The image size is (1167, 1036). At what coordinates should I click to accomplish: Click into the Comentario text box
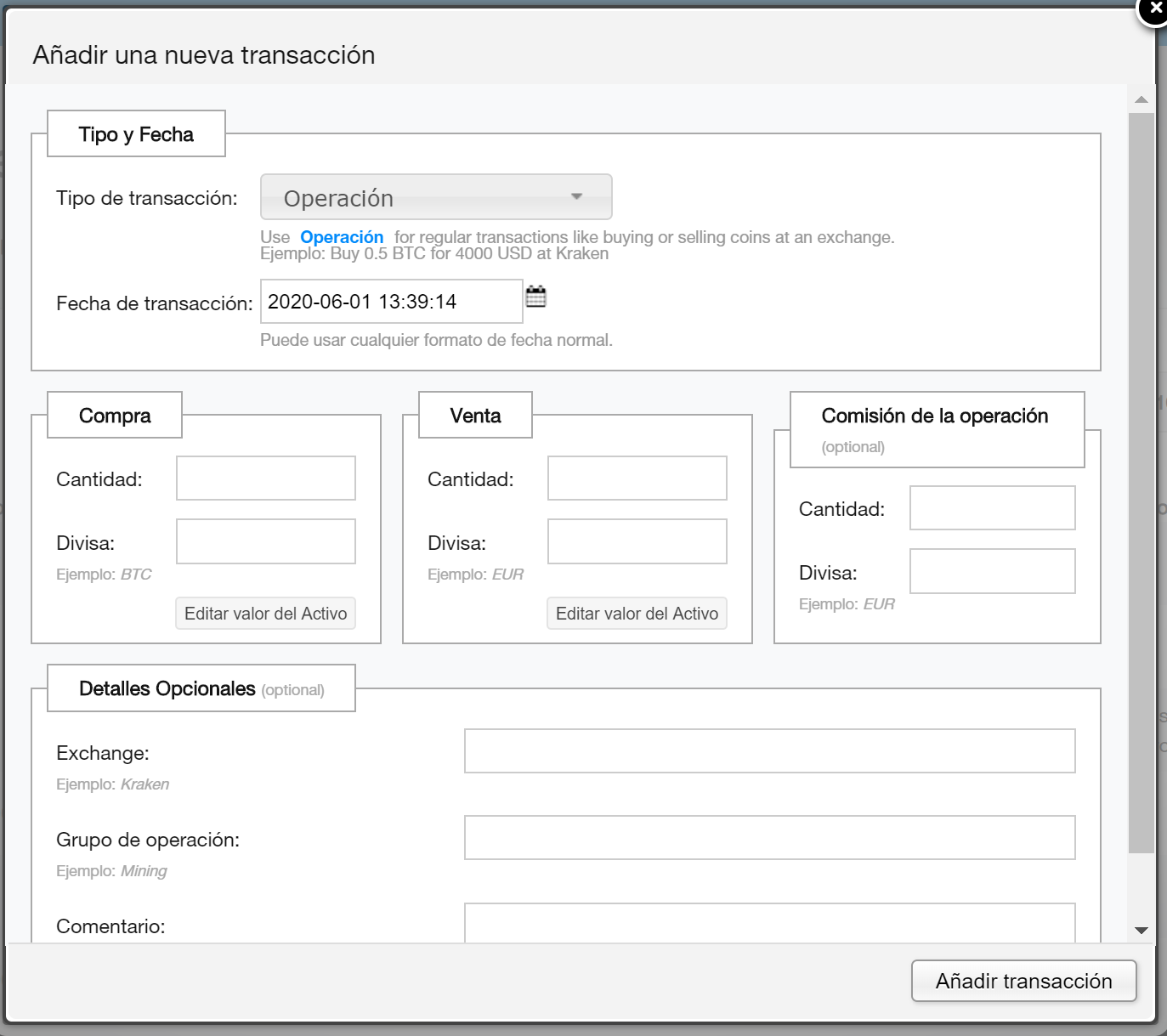click(769, 924)
